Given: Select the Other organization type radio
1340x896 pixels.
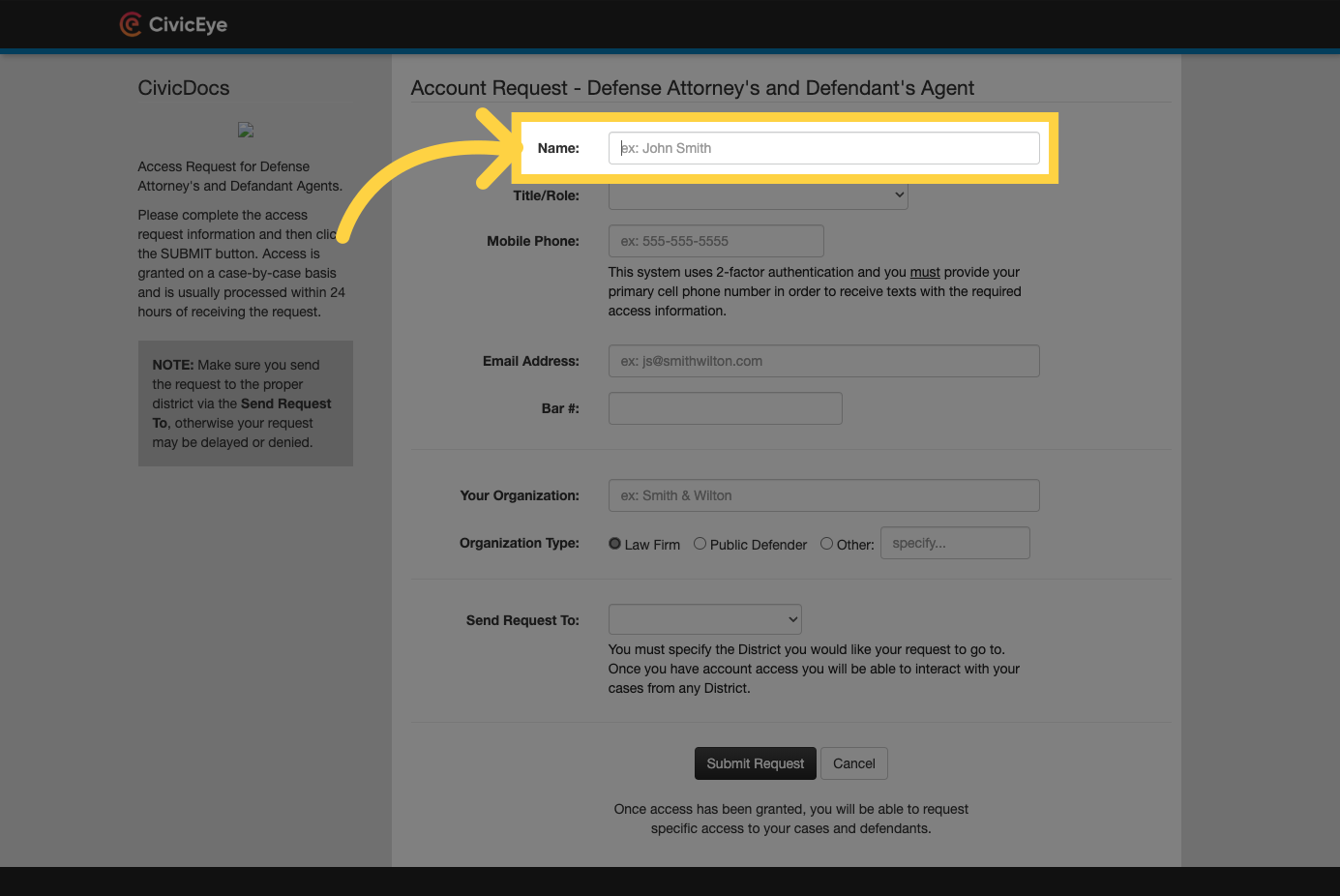Looking at the screenshot, I should [826, 544].
